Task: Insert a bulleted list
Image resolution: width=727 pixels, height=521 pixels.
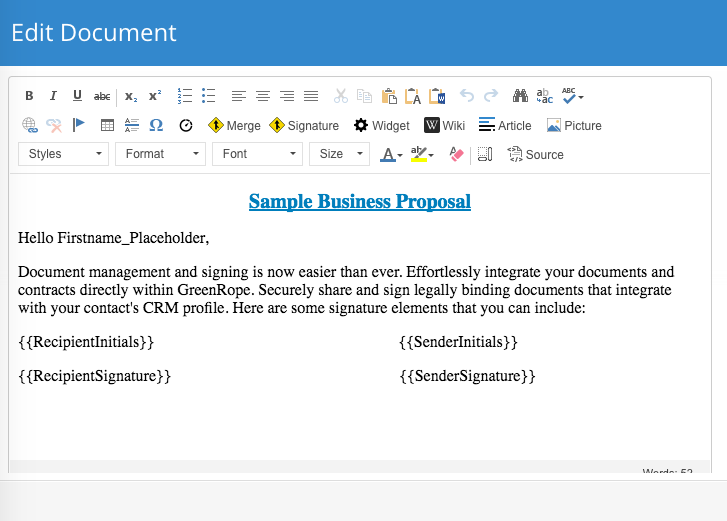Action: (x=209, y=96)
